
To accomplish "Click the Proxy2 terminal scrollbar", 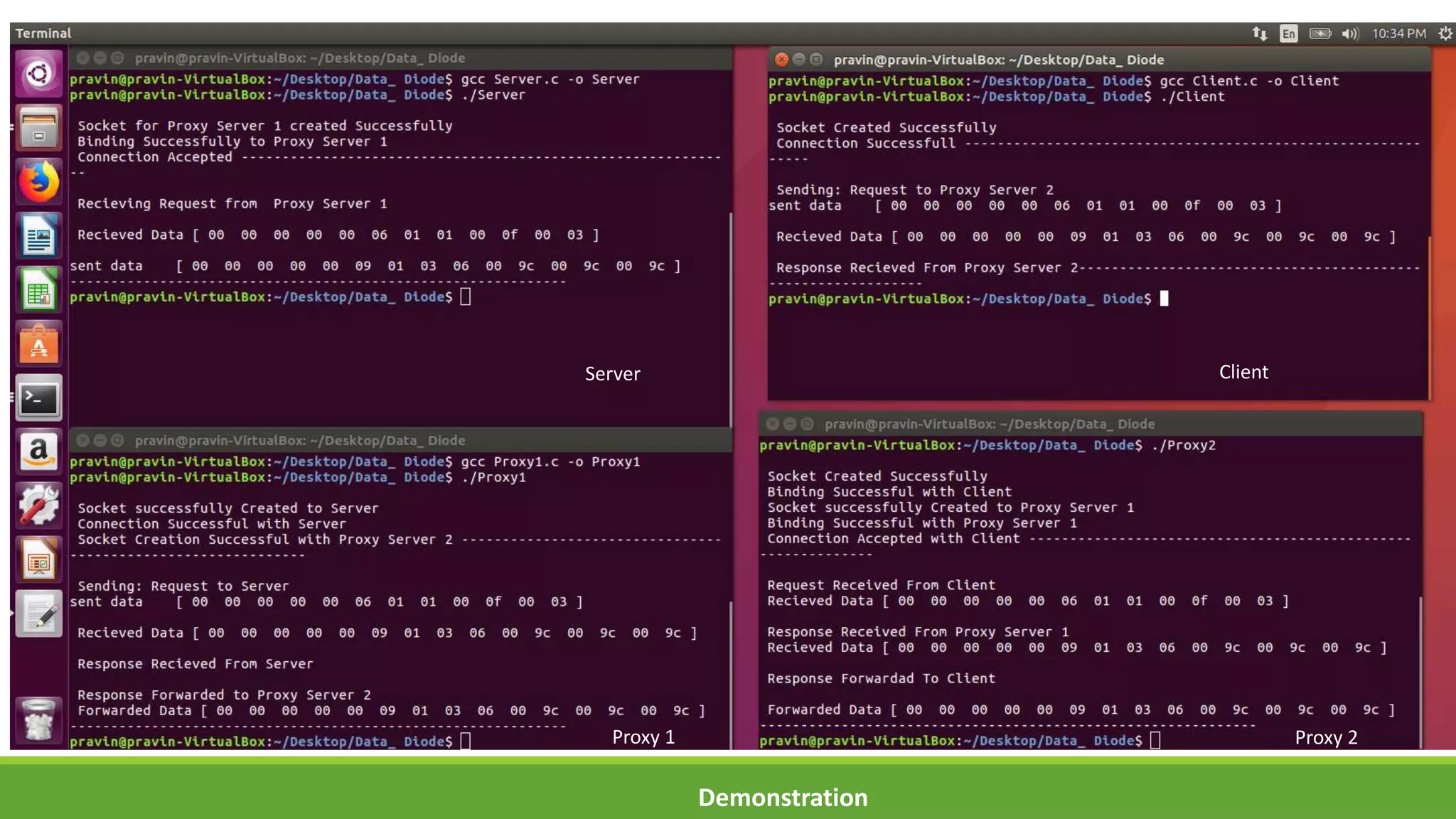I will click(x=1420, y=672).
